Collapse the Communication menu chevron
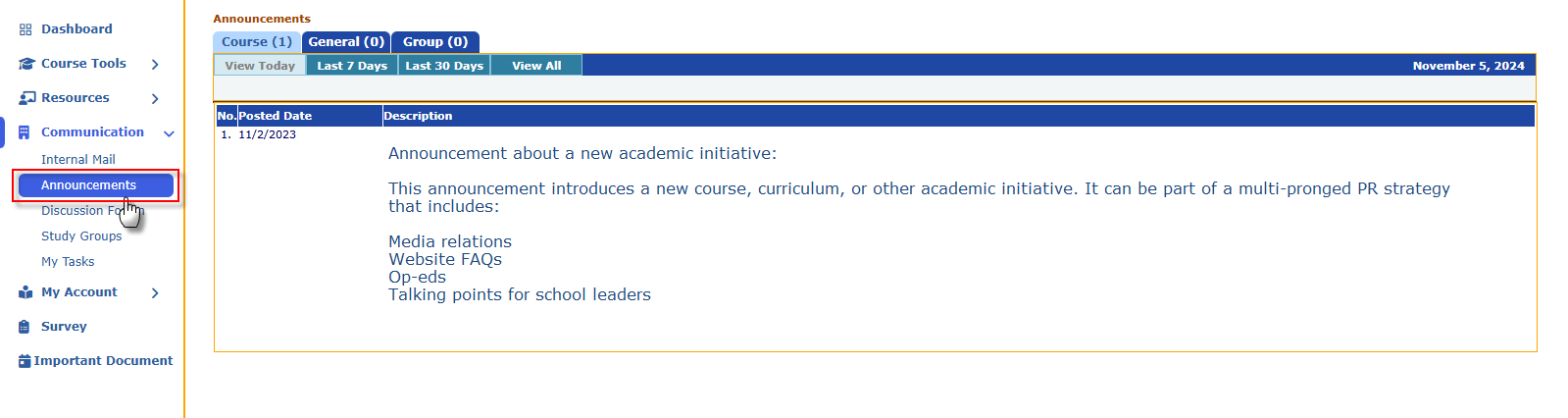1568x418 pixels. pos(169,133)
